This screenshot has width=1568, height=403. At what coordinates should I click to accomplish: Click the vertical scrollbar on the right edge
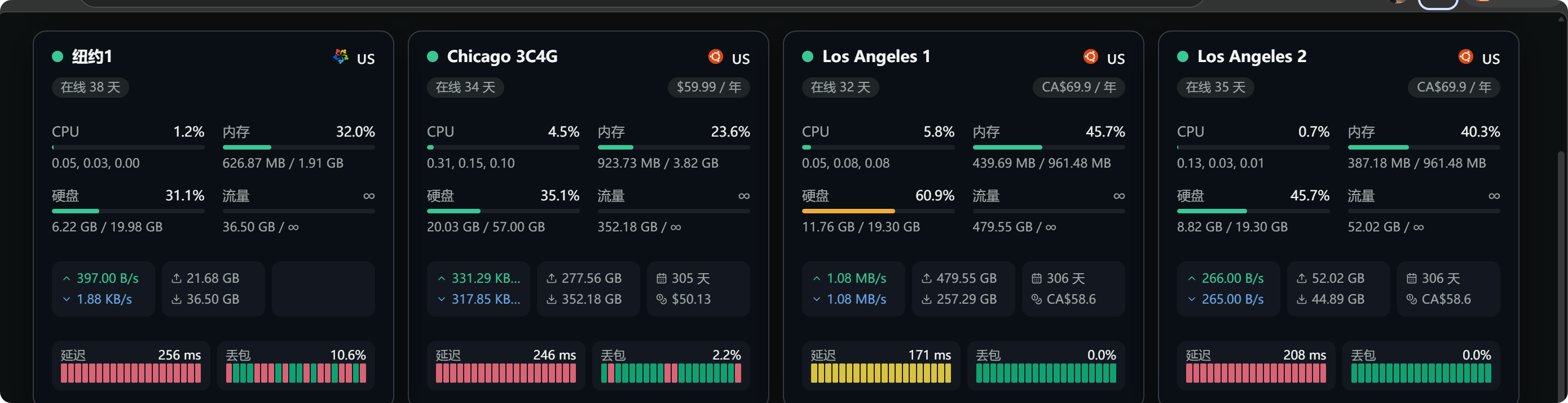click(x=1561, y=274)
